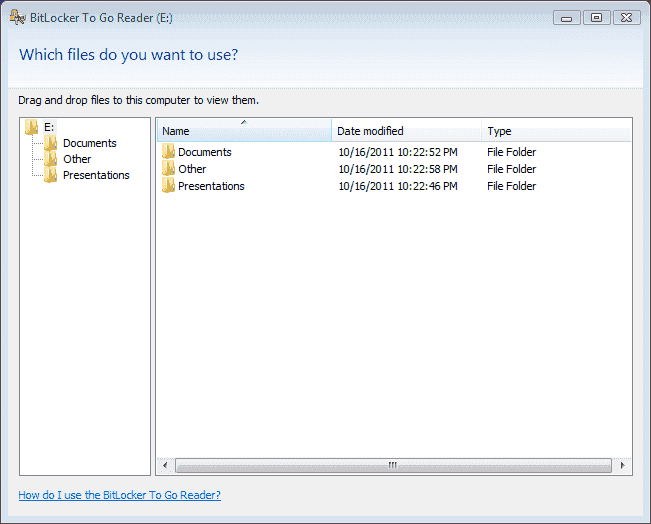This screenshot has width=651, height=524.
Task: Select Other label in folder tree
Action: [x=77, y=159]
